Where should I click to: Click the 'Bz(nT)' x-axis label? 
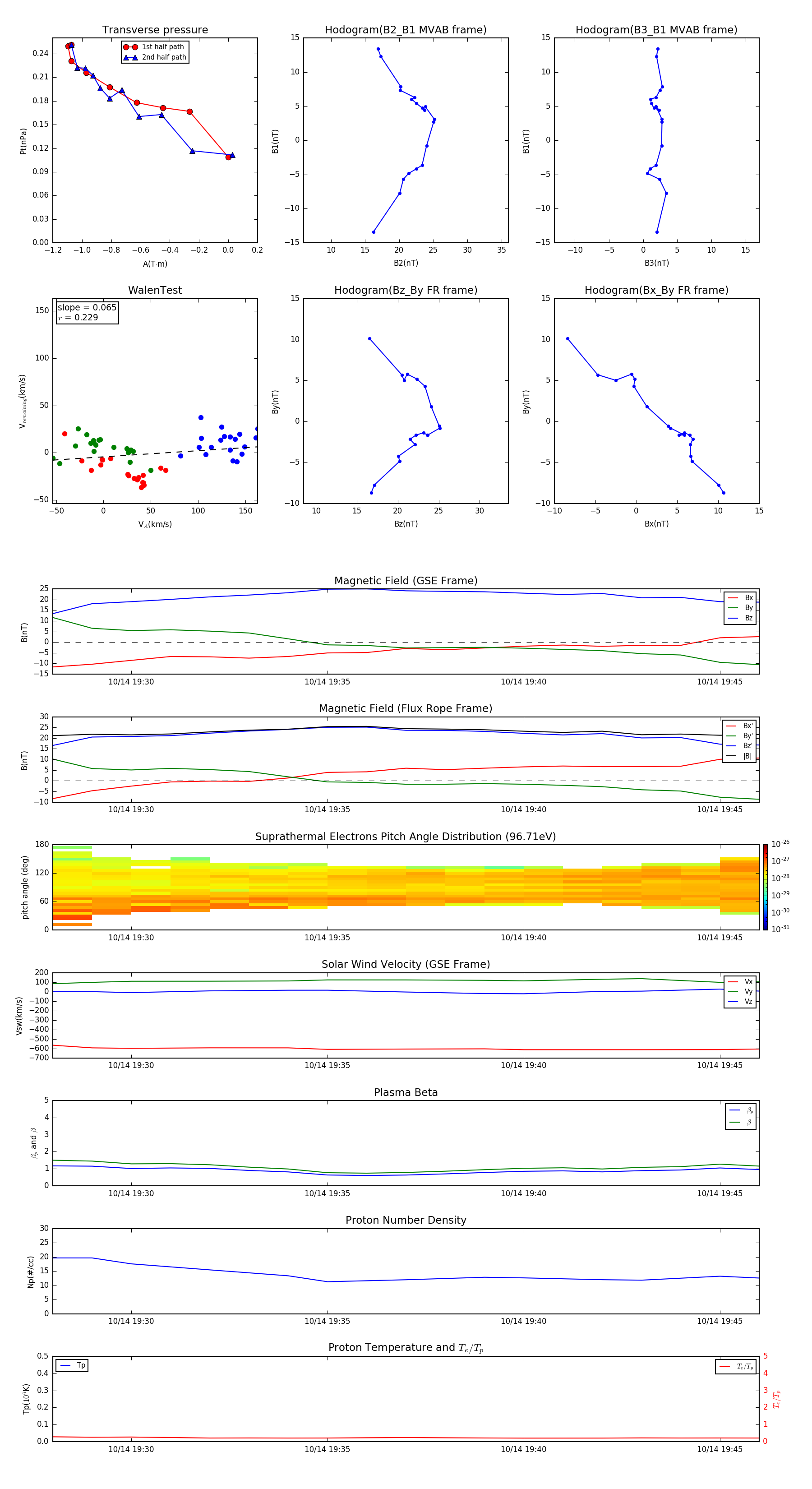point(406,524)
